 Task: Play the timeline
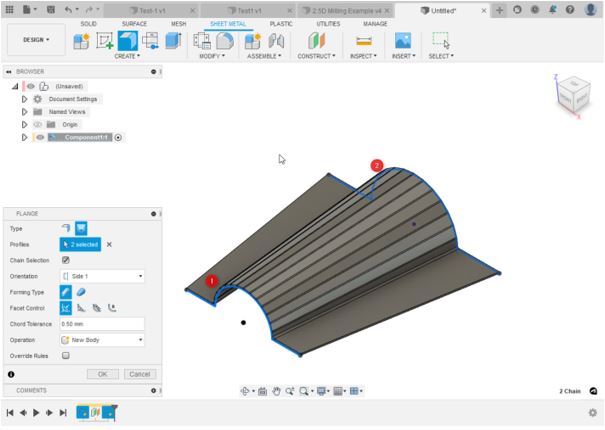36,413
